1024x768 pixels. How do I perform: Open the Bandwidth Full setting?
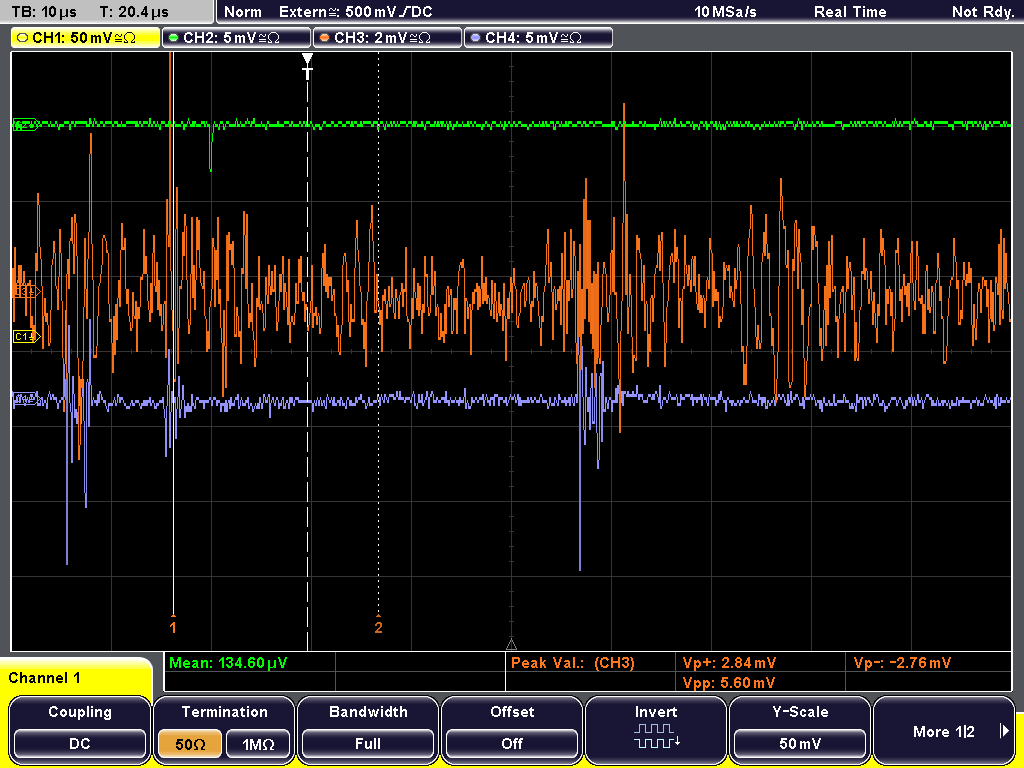[368, 744]
